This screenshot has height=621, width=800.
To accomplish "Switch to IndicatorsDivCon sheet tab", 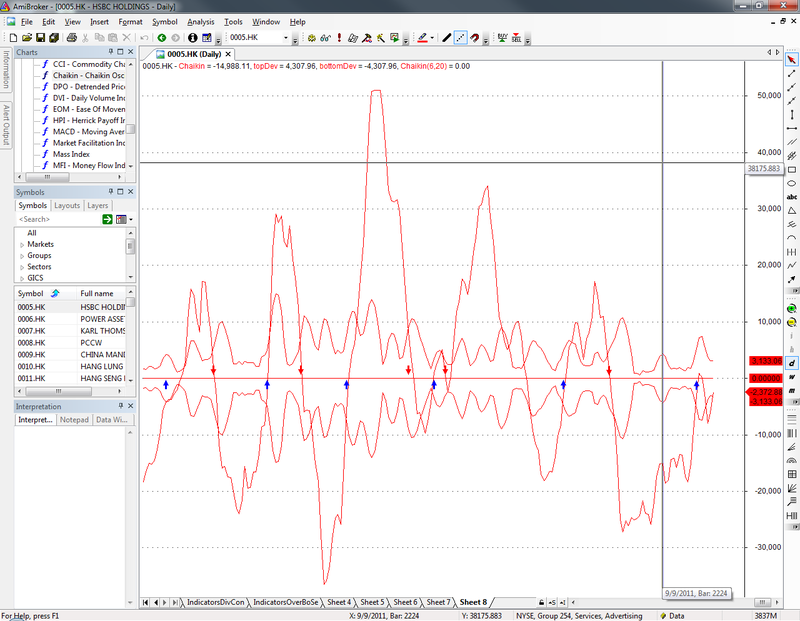I will 215,603.
